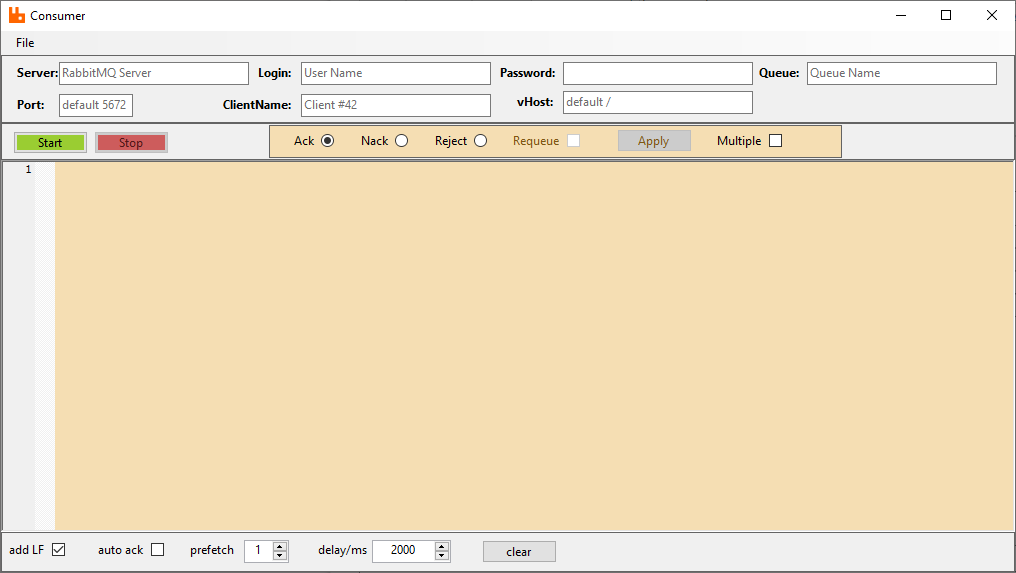This screenshot has width=1016, height=573.
Task: Click into the Password field
Action: [x=657, y=73]
